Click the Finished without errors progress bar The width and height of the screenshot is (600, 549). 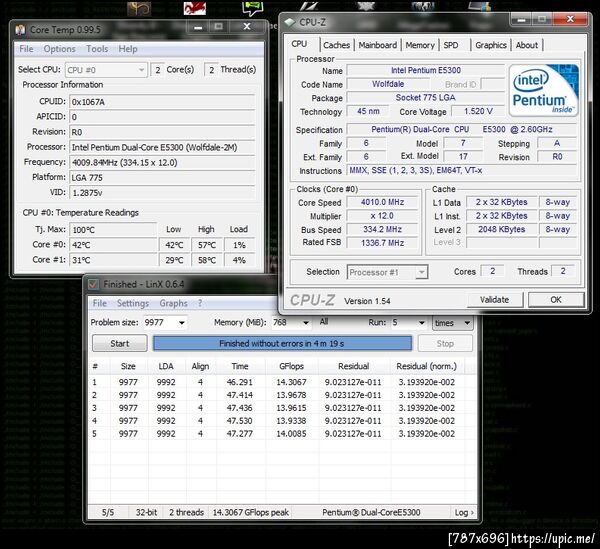tap(282, 344)
